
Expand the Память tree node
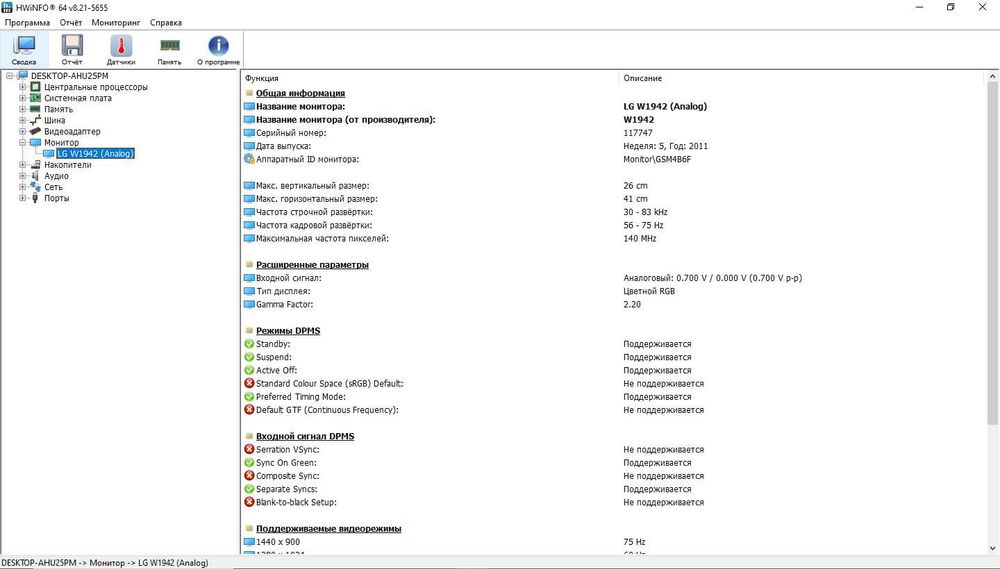[x=22, y=109]
